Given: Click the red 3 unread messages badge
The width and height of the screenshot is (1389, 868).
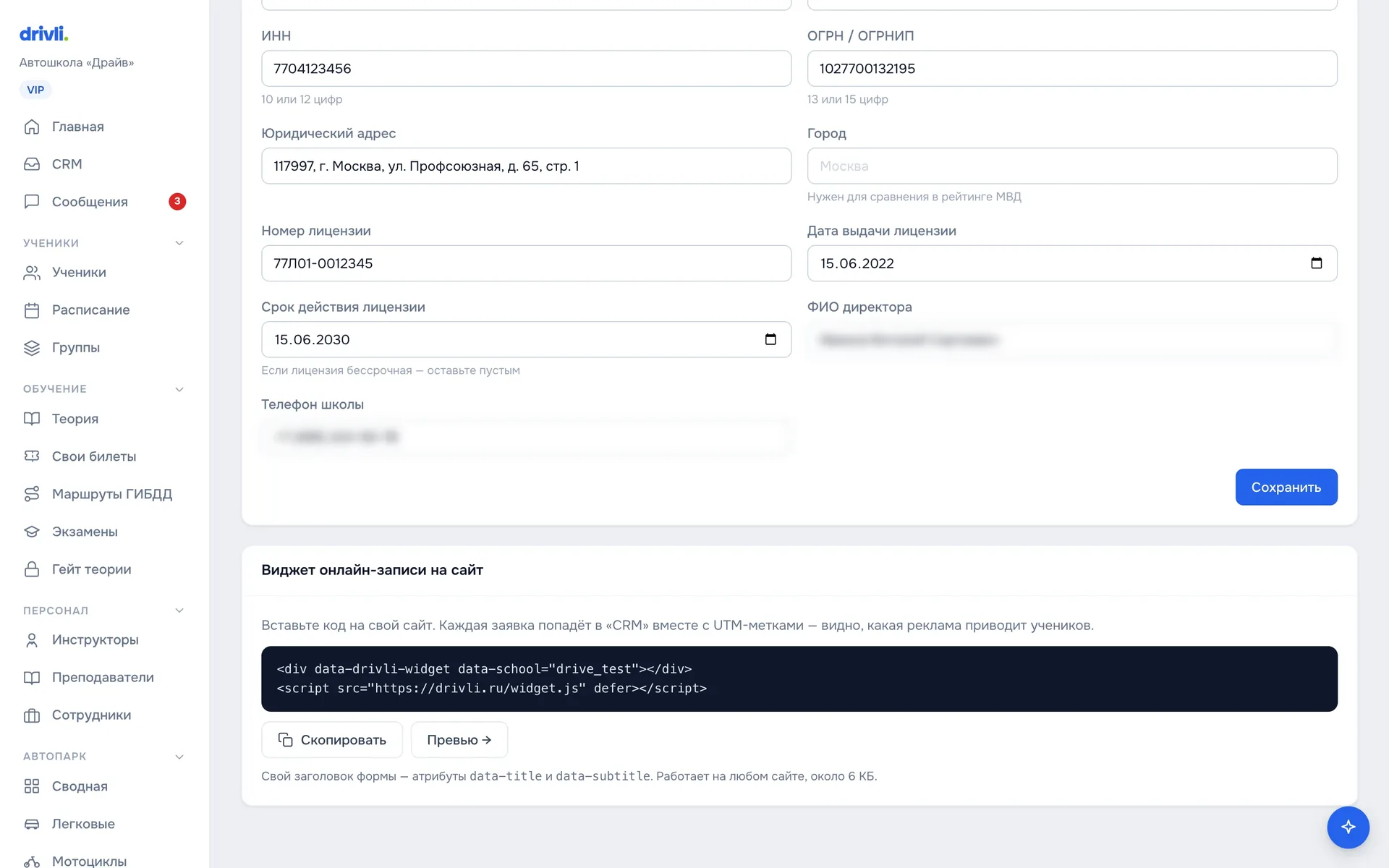Looking at the screenshot, I should coord(177,202).
